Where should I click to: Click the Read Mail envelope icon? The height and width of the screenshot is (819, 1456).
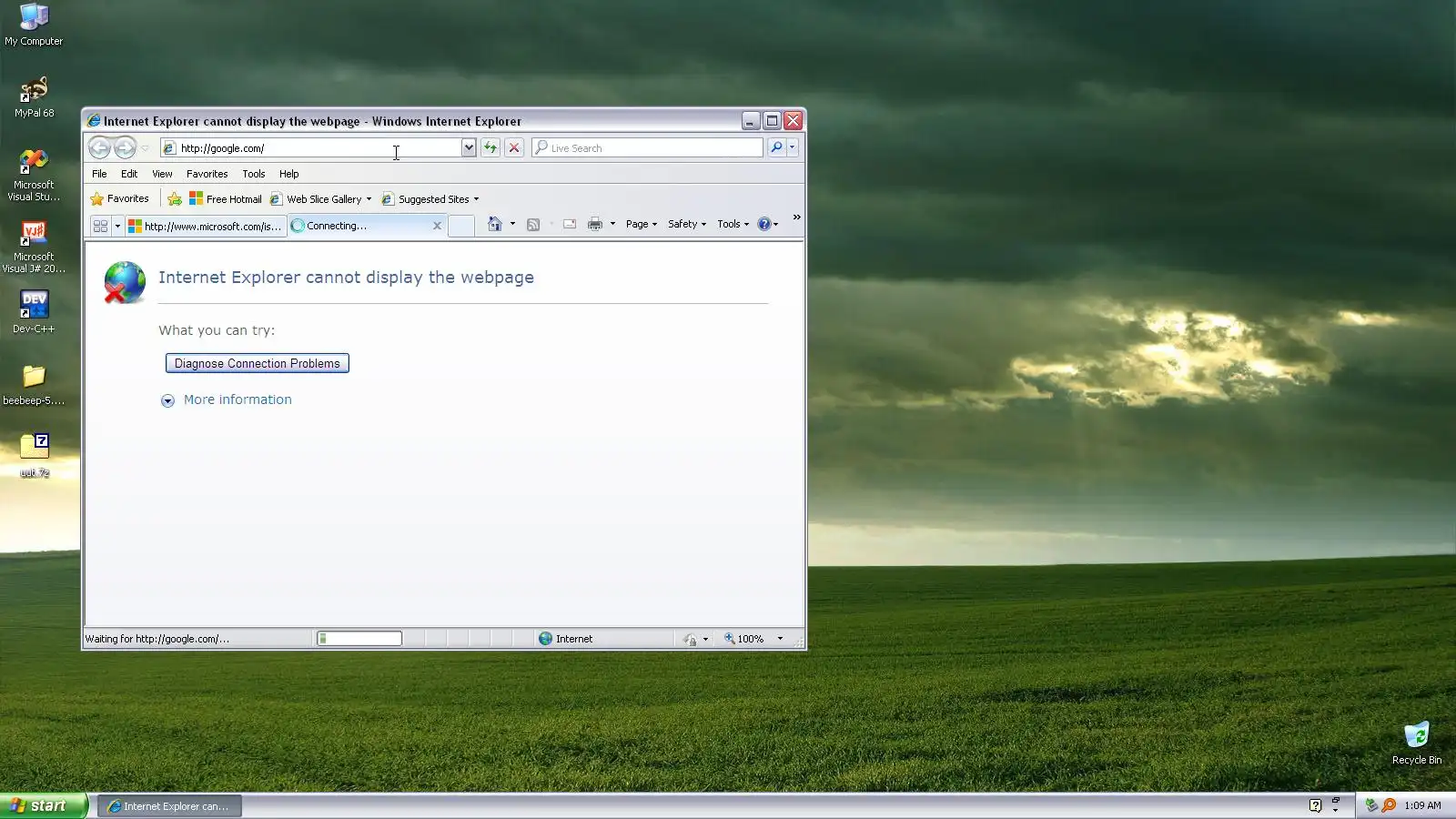(x=570, y=224)
